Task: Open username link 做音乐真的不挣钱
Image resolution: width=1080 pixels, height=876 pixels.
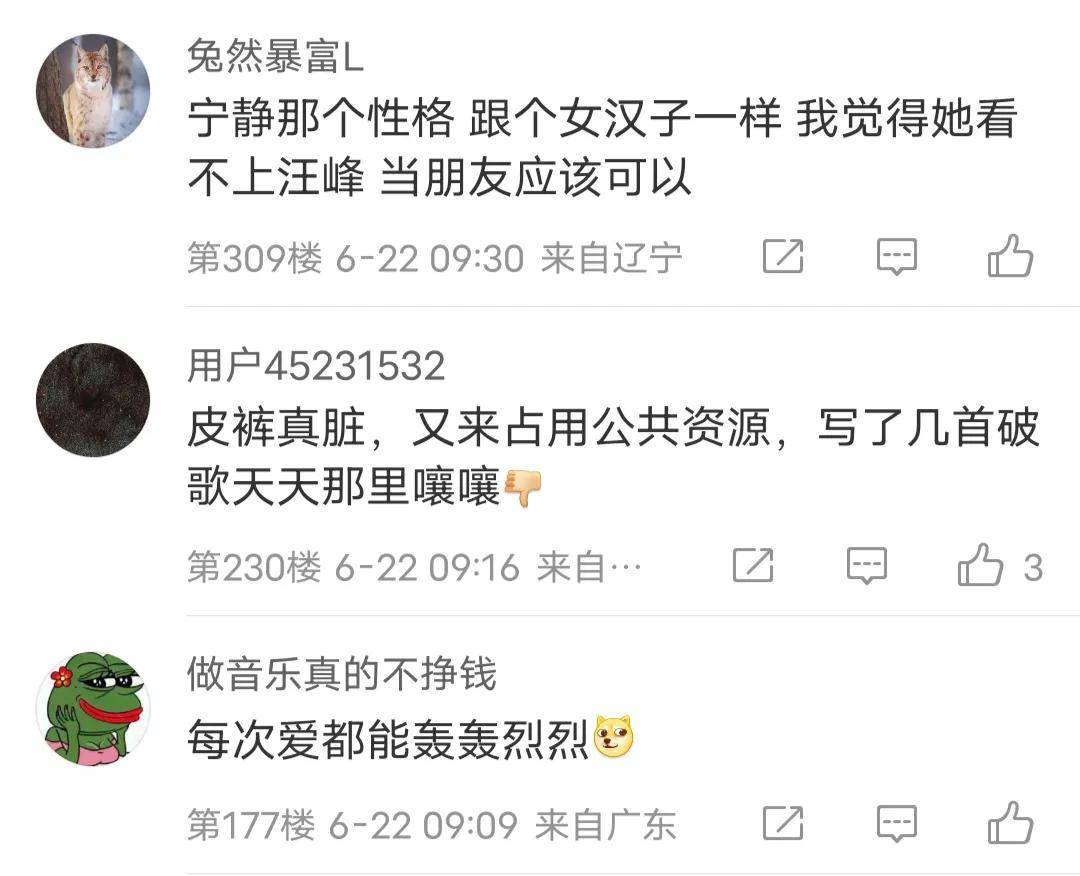Action: click(x=342, y=674)
